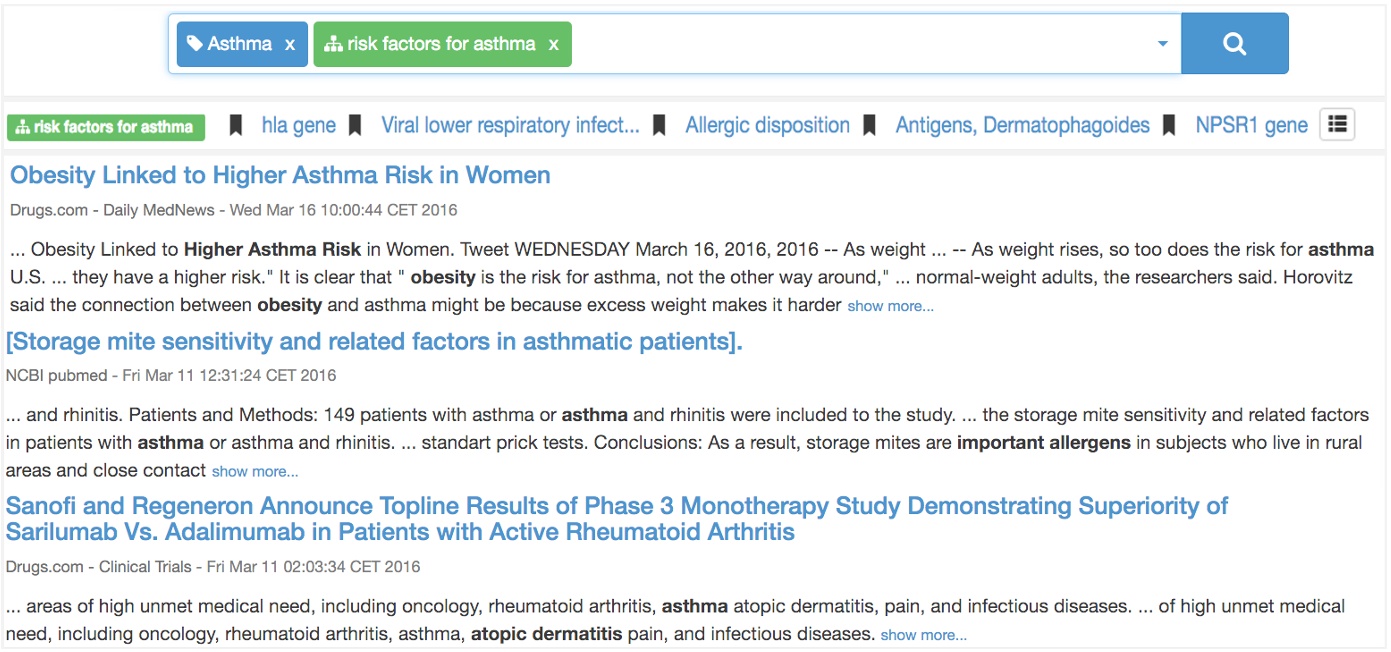This screenshot has height=652, width=1391.
Task: Open the search bar dropdown arrow
Action: point(1161,43)
